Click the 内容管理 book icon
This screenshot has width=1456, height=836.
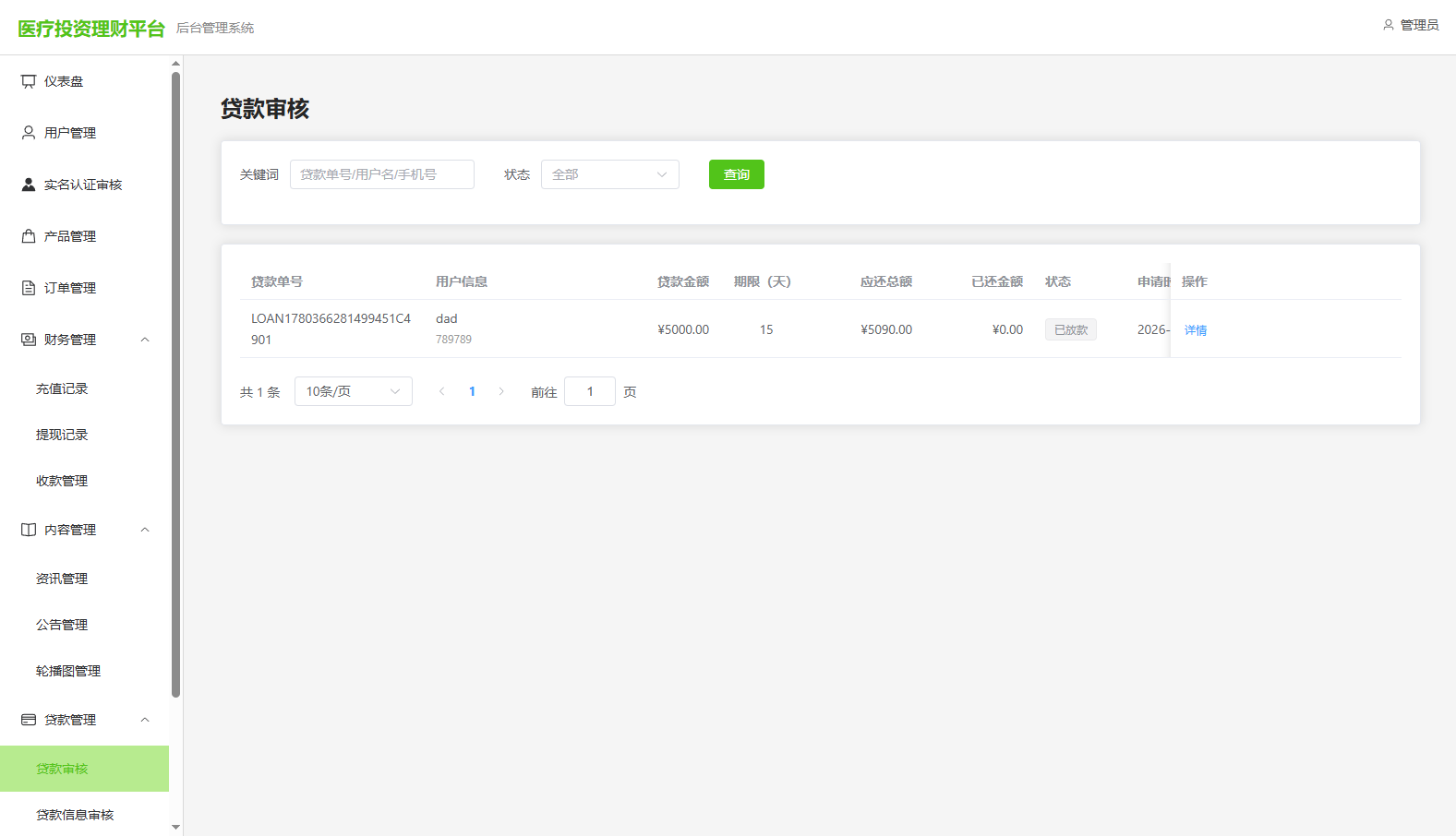pyautogui.click(x=29, y=530)
